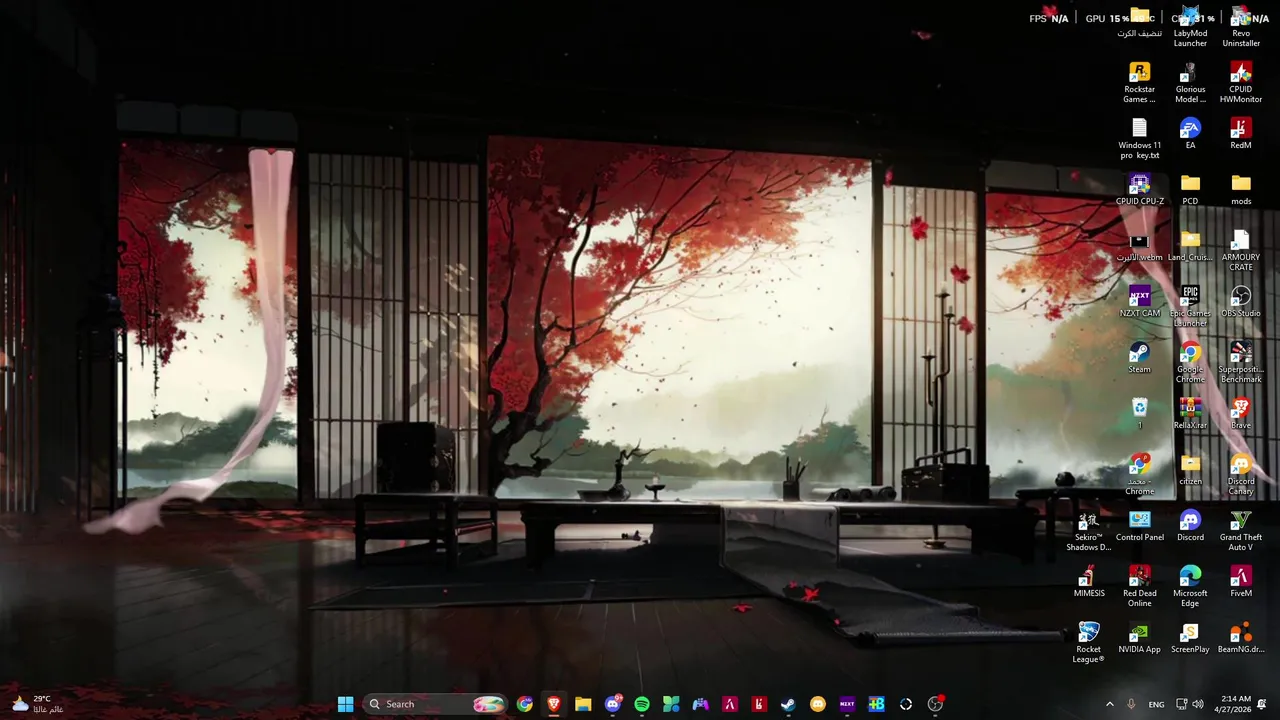Open the CPUID CPU-Z desktop icon
The width and height of the screenshot is (1280, 720).
click(x=1139, y=189)
